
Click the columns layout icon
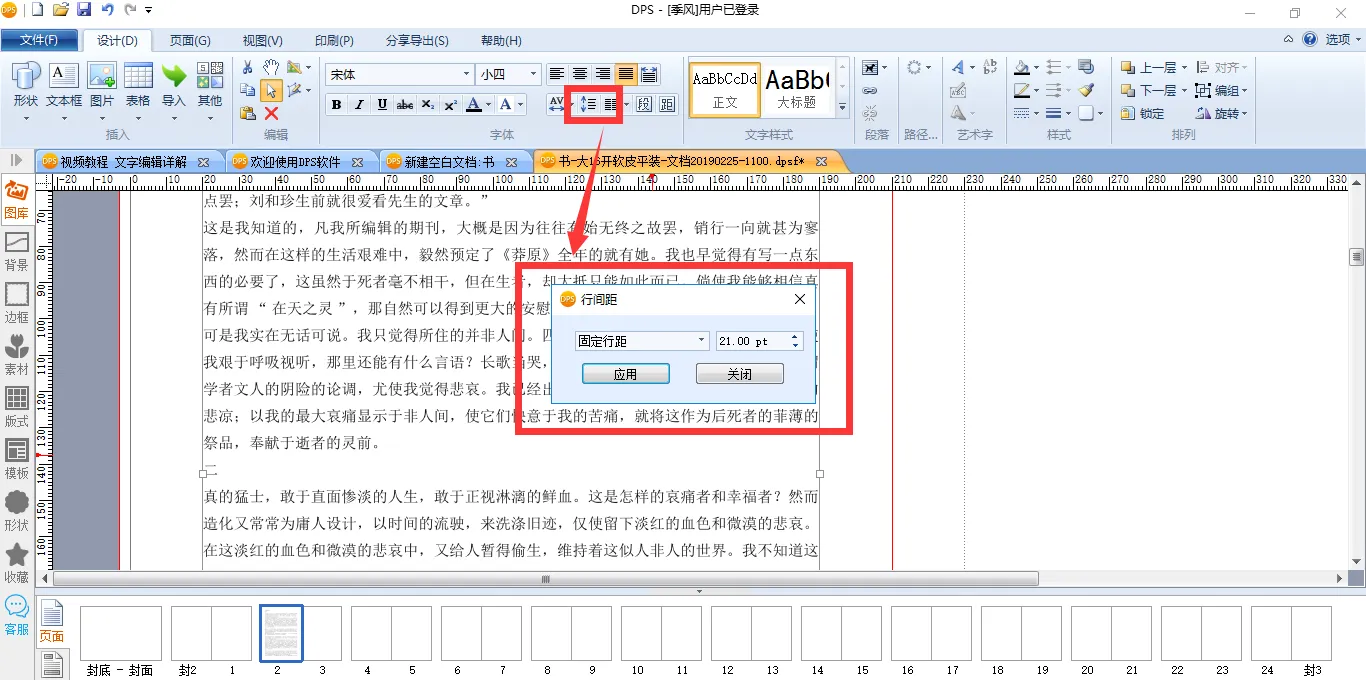611,104
